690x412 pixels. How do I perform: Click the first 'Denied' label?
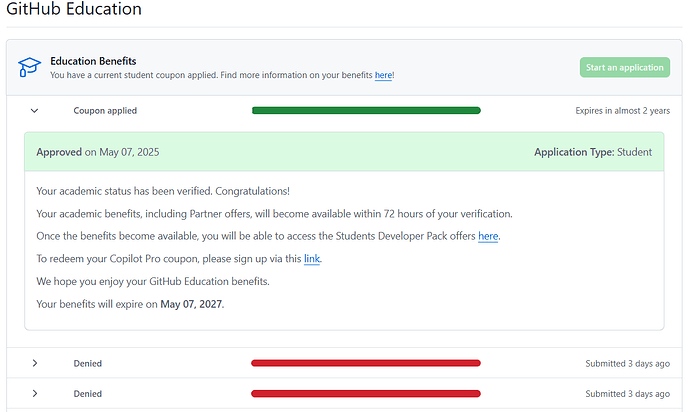coord(88,364)
